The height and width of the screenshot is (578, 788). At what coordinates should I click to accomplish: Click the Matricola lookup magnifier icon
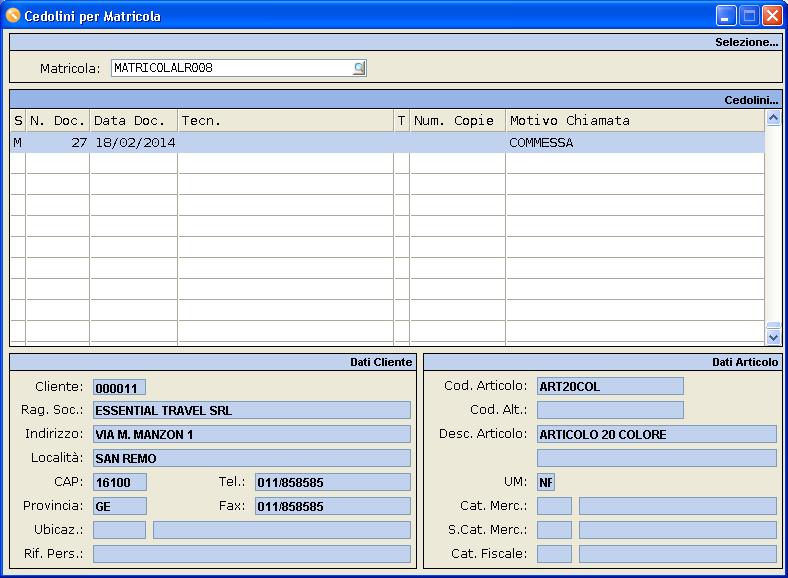[x=359, y=68]
